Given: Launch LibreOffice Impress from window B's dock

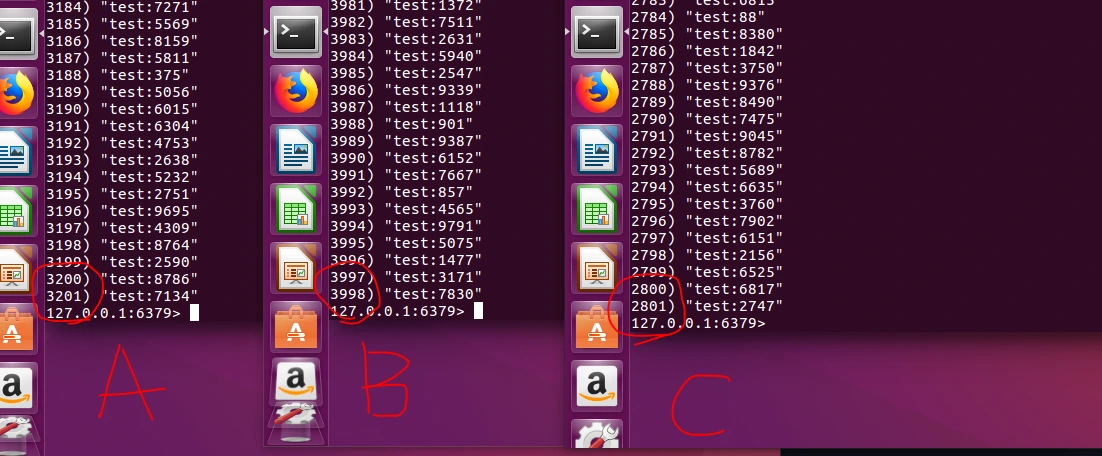Looking at the screenshot, I should tap(296, 268).
